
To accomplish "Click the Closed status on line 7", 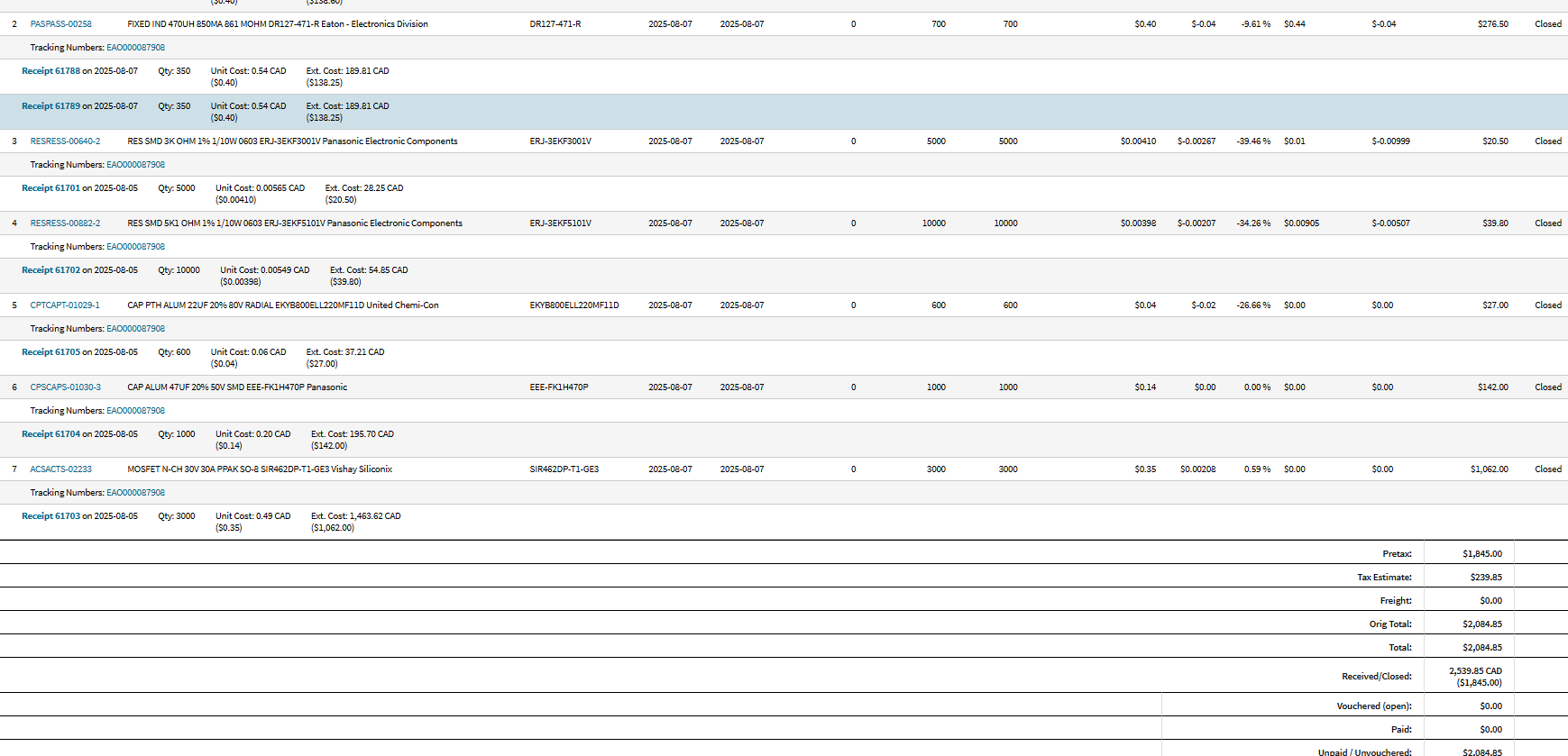I will (x=1547, y=469).
